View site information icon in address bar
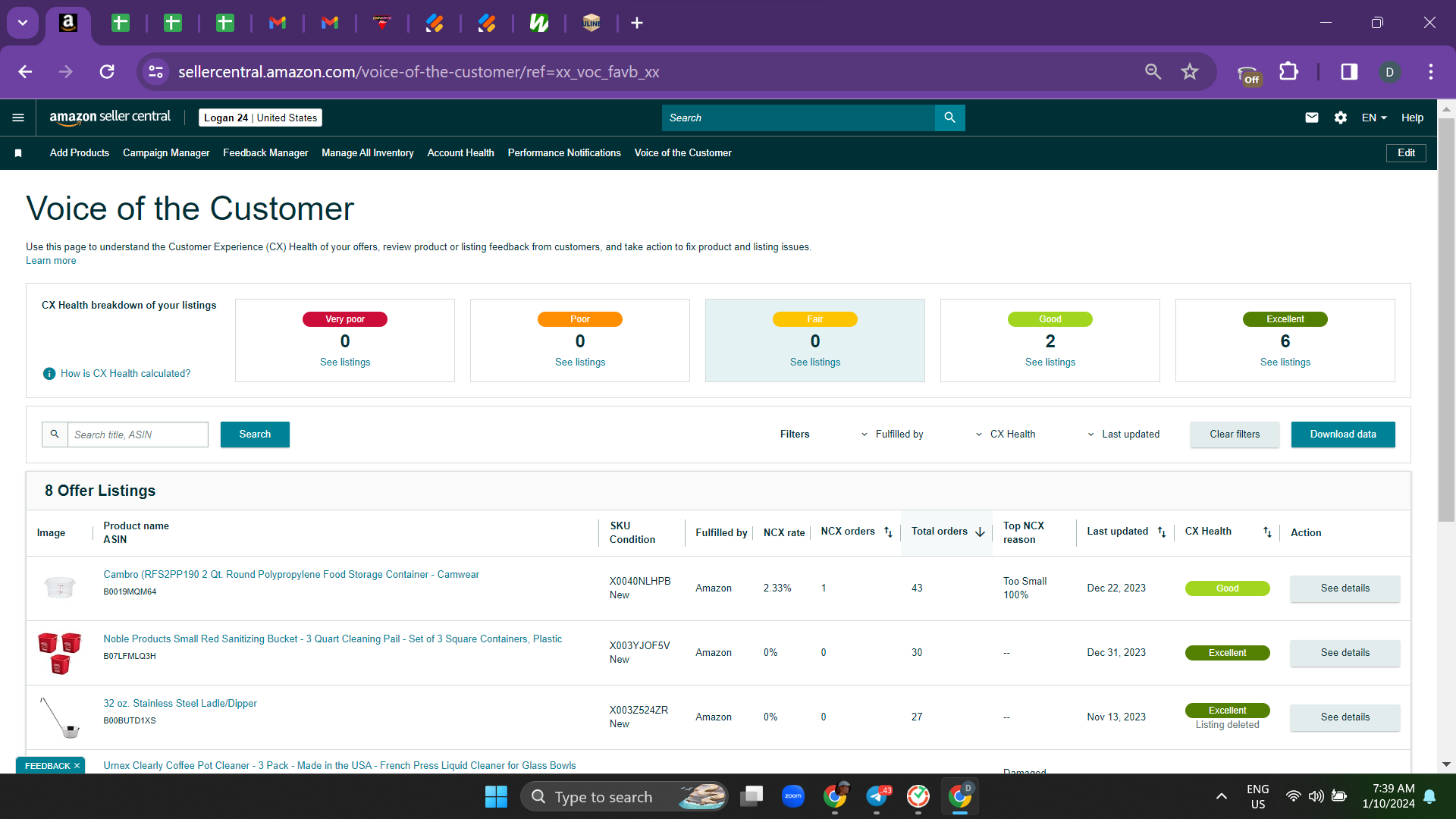Screen dimensions: 1456x819 (155, 72)
